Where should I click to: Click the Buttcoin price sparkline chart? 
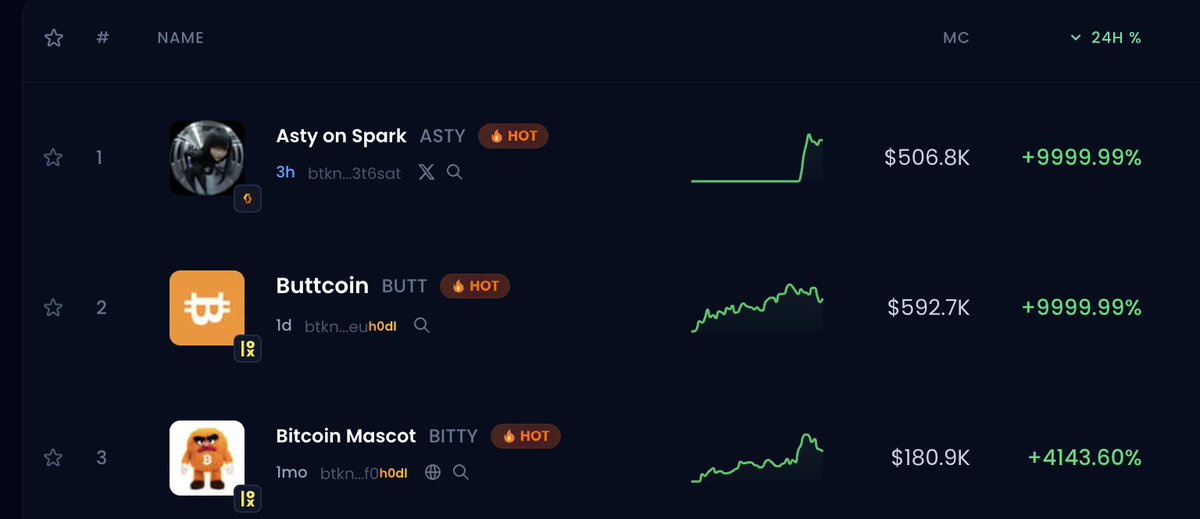(x=757, y=308)
